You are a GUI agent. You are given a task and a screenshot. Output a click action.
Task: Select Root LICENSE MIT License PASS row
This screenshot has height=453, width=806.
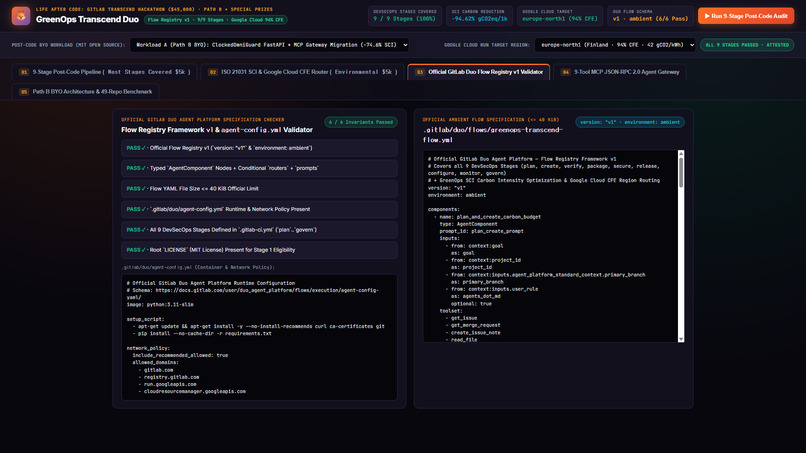tap(259, 250)
